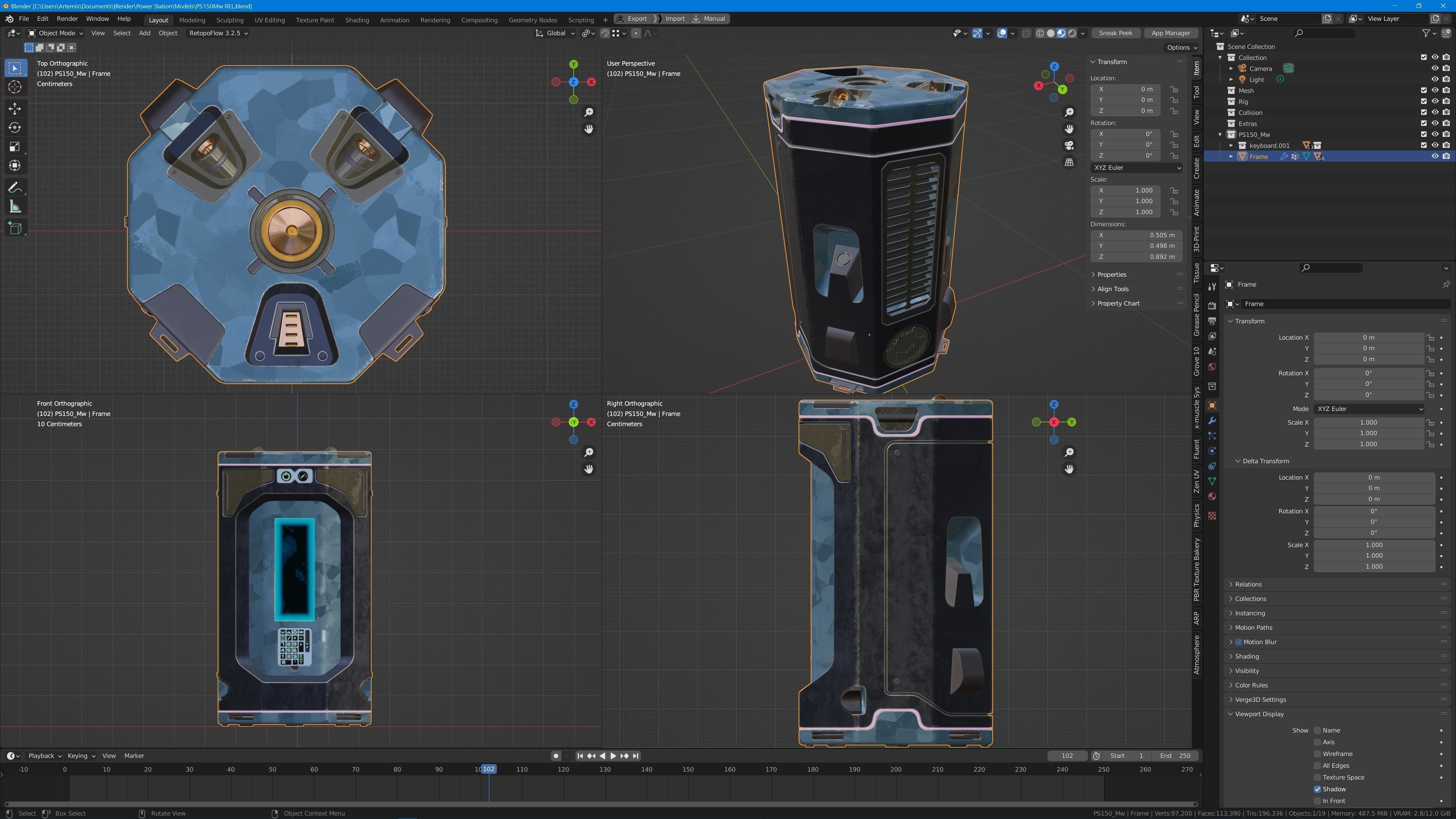1456x819 pixels.
Task: Hide Mesh collection via eye icon
Action: tap(1434, 91)
